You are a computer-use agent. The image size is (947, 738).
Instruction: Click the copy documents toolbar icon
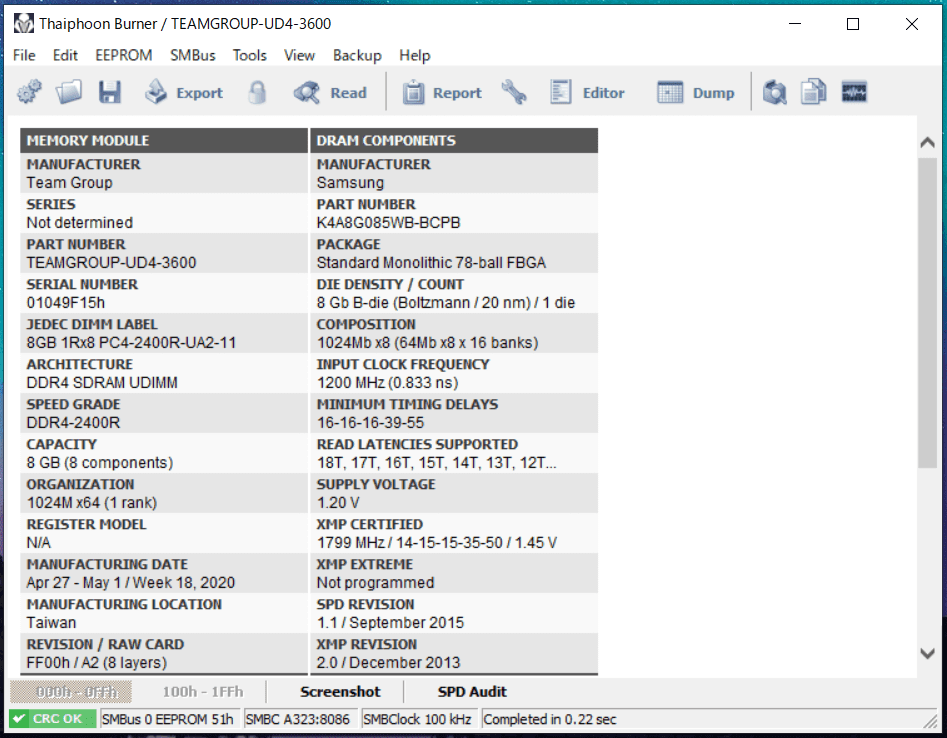pos(814,92)
